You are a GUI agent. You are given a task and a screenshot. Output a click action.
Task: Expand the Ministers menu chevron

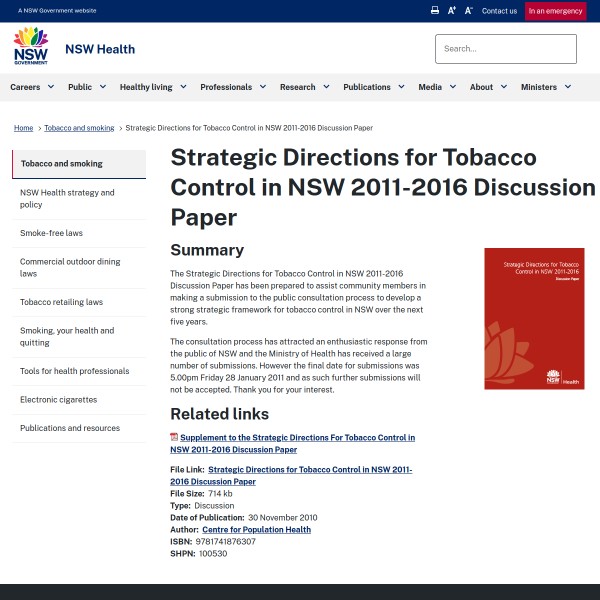tap(568, 87)
